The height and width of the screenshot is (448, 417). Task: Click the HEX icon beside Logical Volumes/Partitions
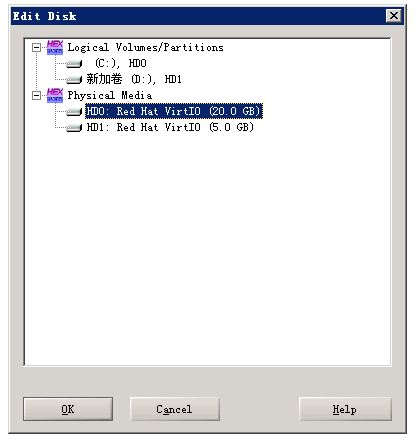[55, 47]
